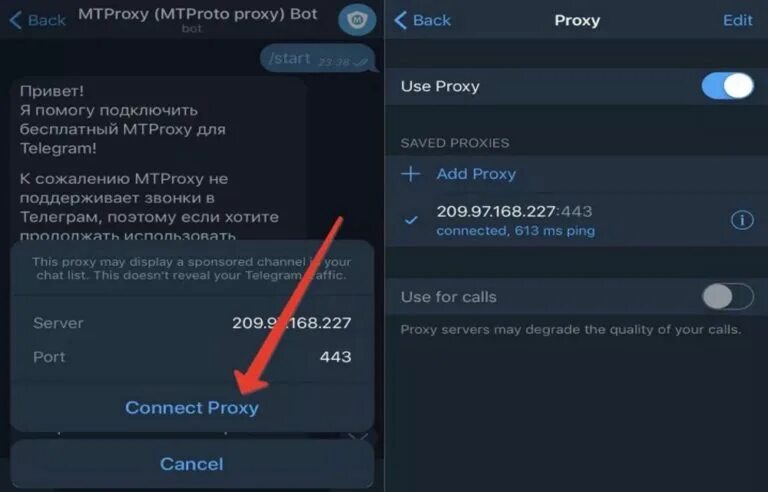Tap the Server address 209.97.168.227 row
768x492 pixels.
[192, 323]
